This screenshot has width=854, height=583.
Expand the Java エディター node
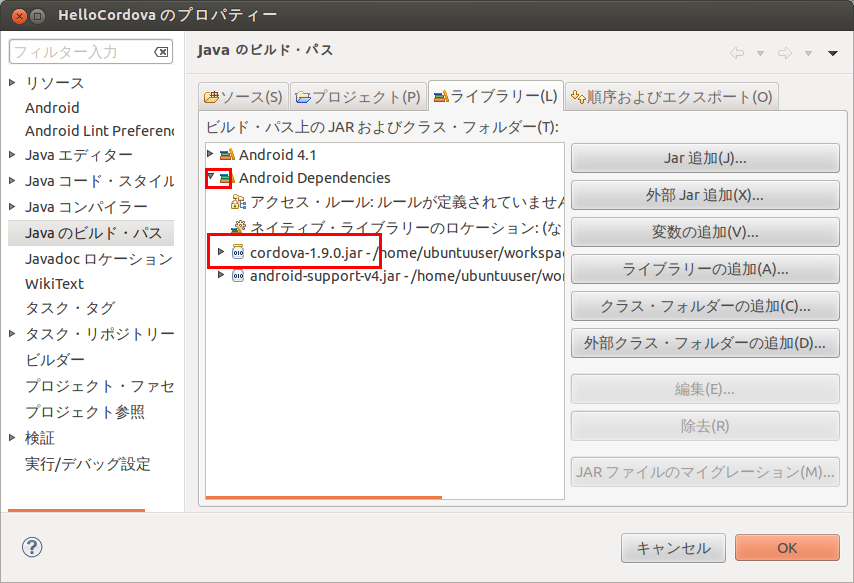12,155
